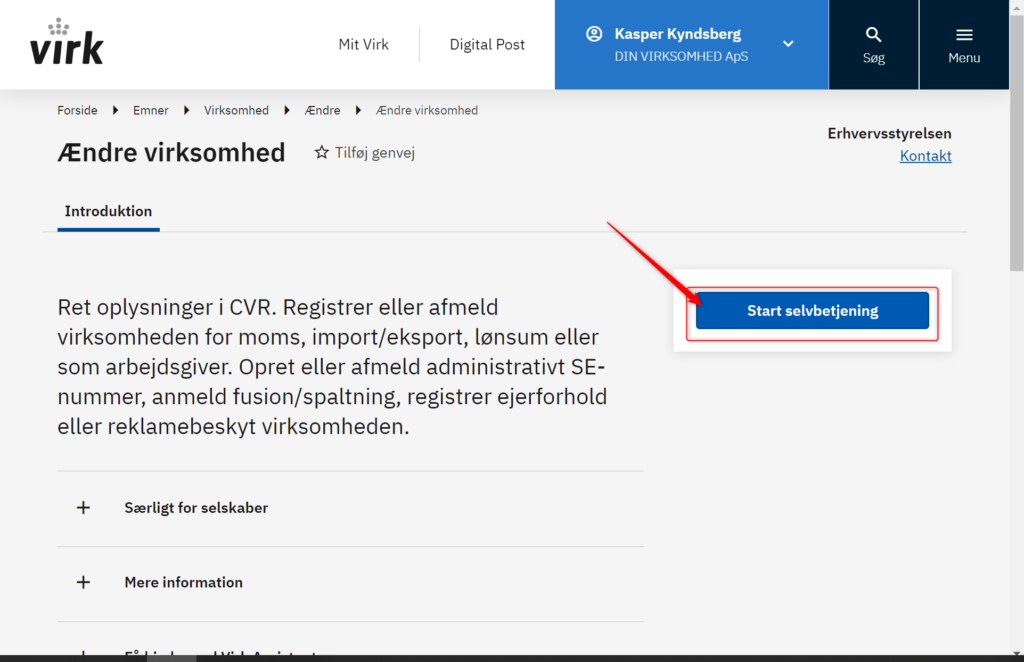Click the Start selvbetjening button

(812, 311)
